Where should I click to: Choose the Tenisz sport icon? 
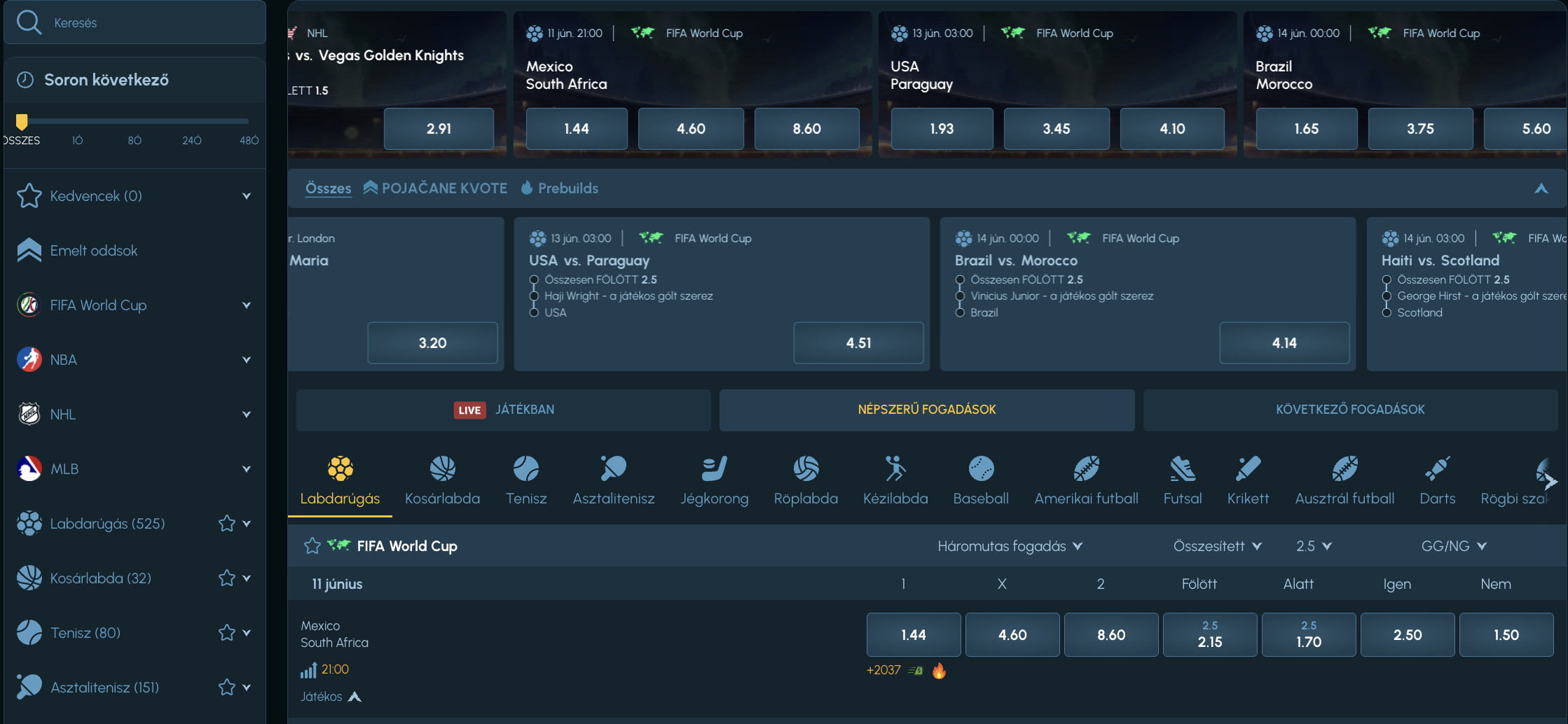point(526,468)
